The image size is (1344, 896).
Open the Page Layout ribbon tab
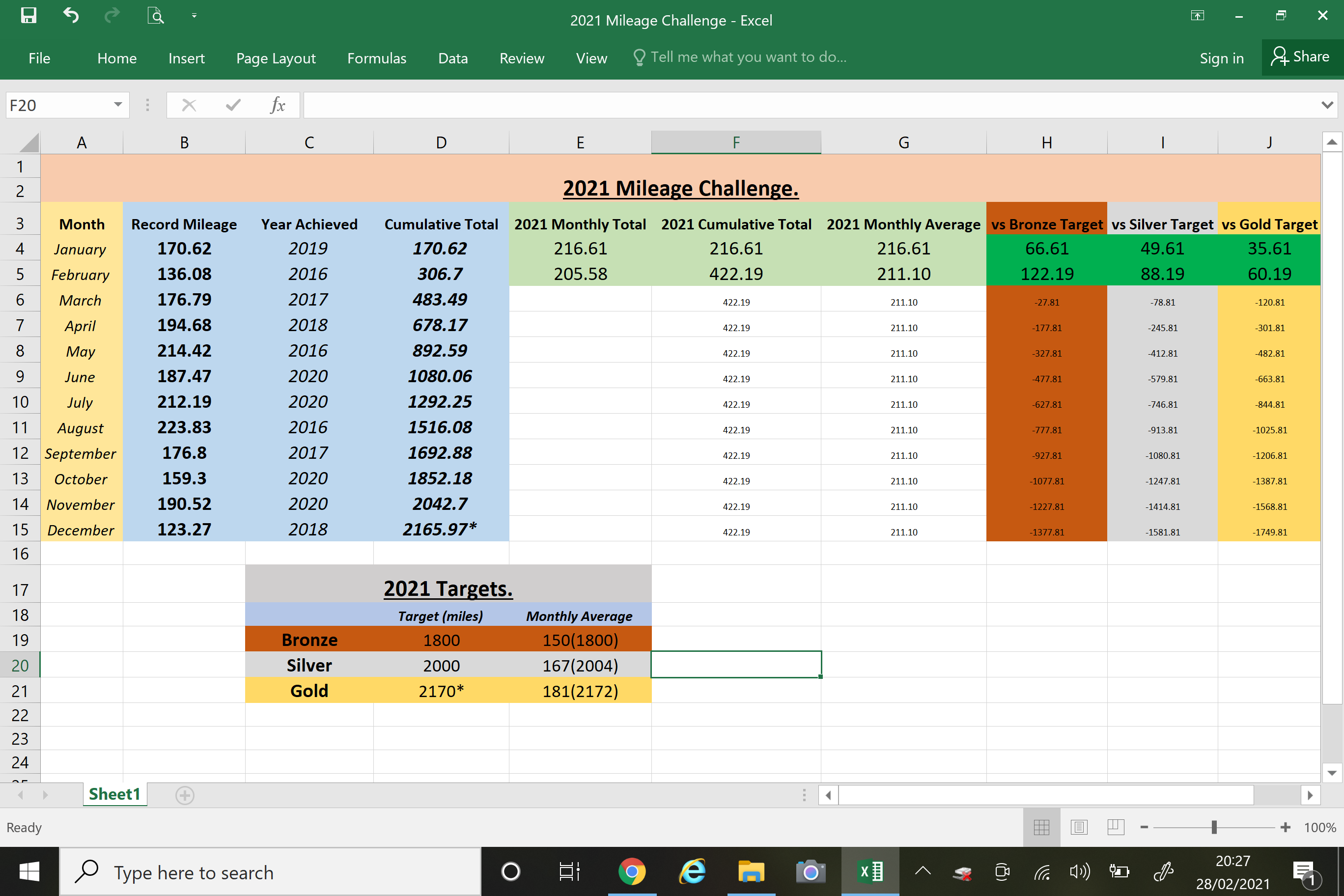pyautogui.click(x=276, y=57)
